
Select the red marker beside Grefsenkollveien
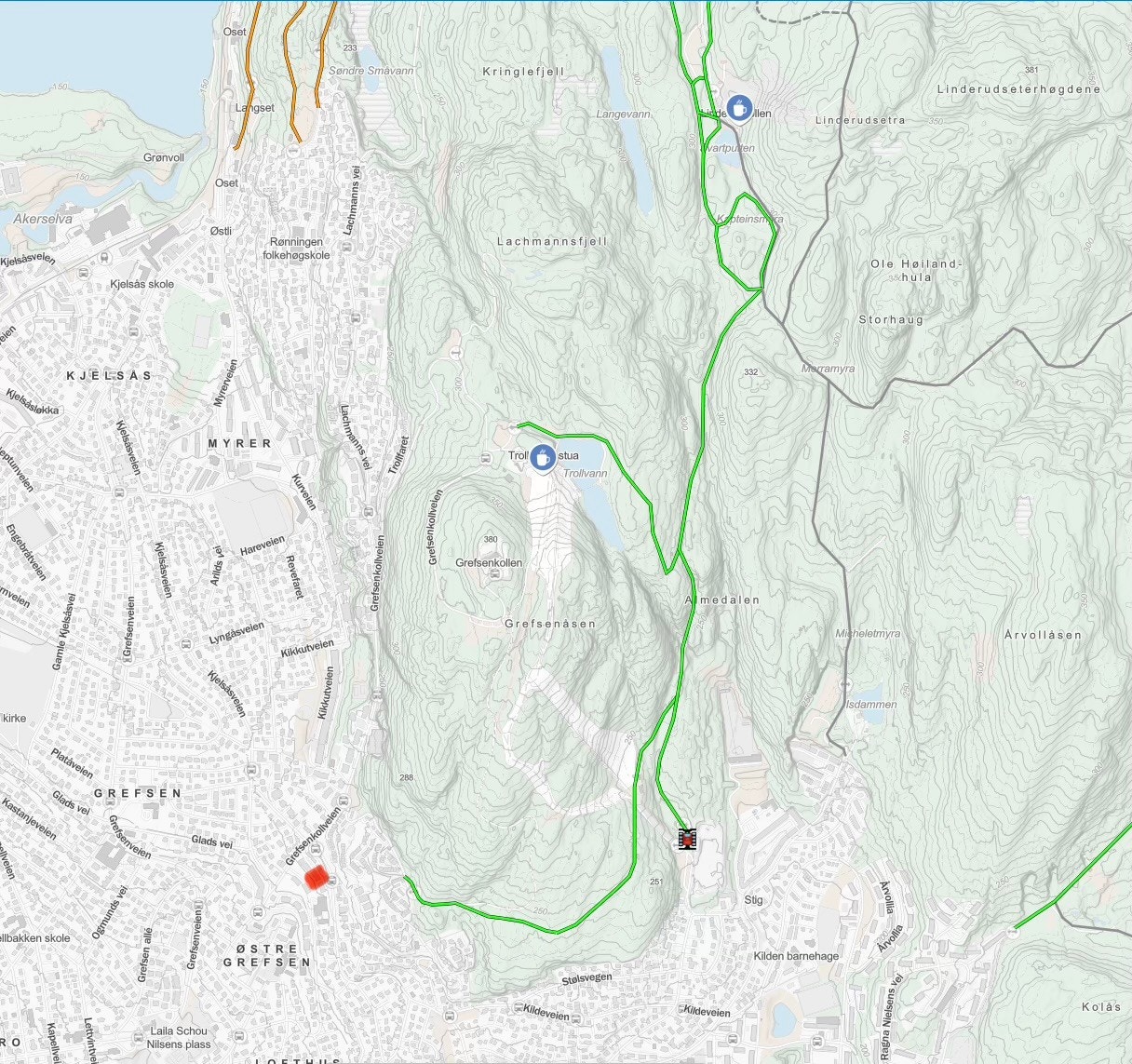pos(317,878)
